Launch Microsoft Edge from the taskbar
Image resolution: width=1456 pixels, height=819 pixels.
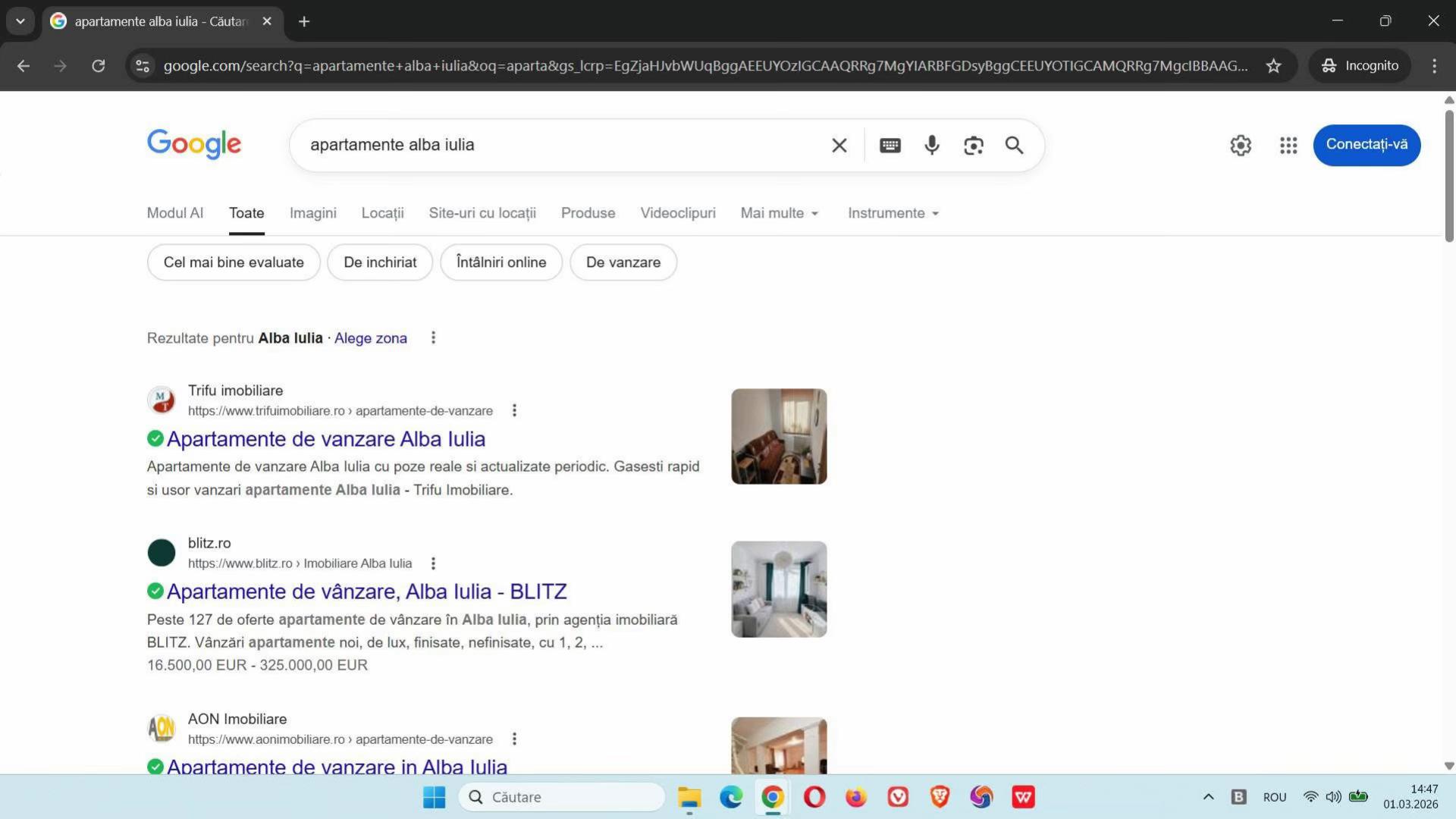click(x=731, y=797)
